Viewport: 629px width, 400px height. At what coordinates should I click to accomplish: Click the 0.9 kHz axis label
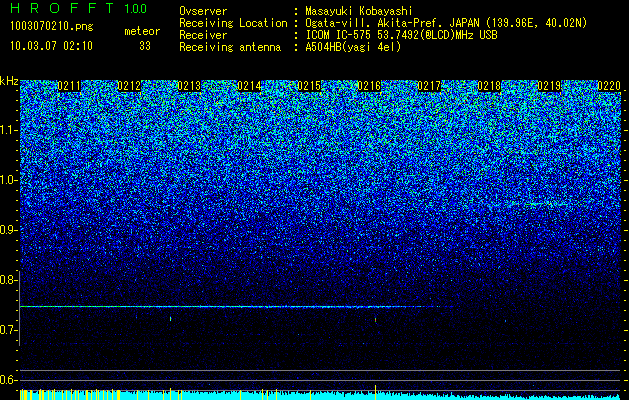coord(8,230)
